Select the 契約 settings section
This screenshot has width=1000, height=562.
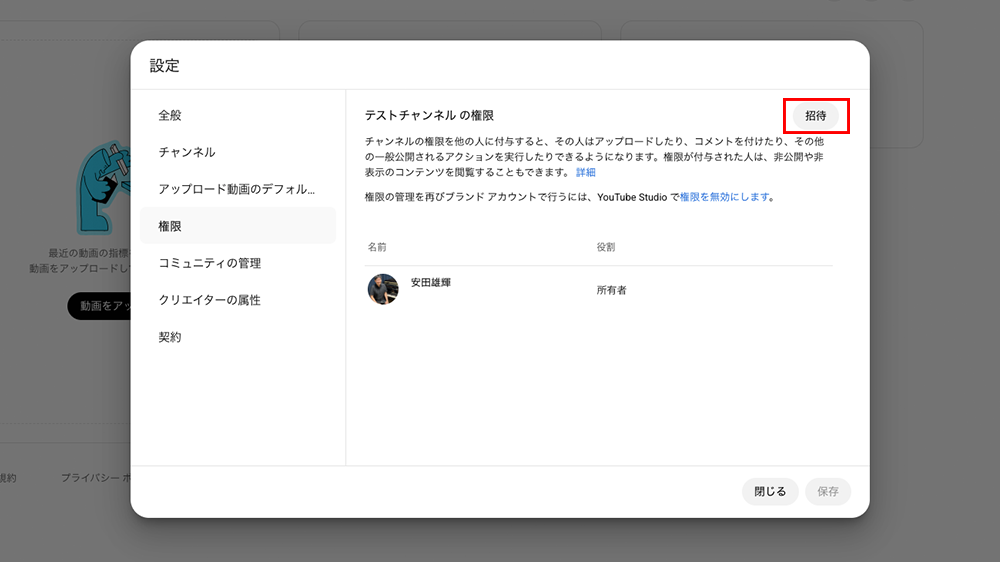click(237, 337)
